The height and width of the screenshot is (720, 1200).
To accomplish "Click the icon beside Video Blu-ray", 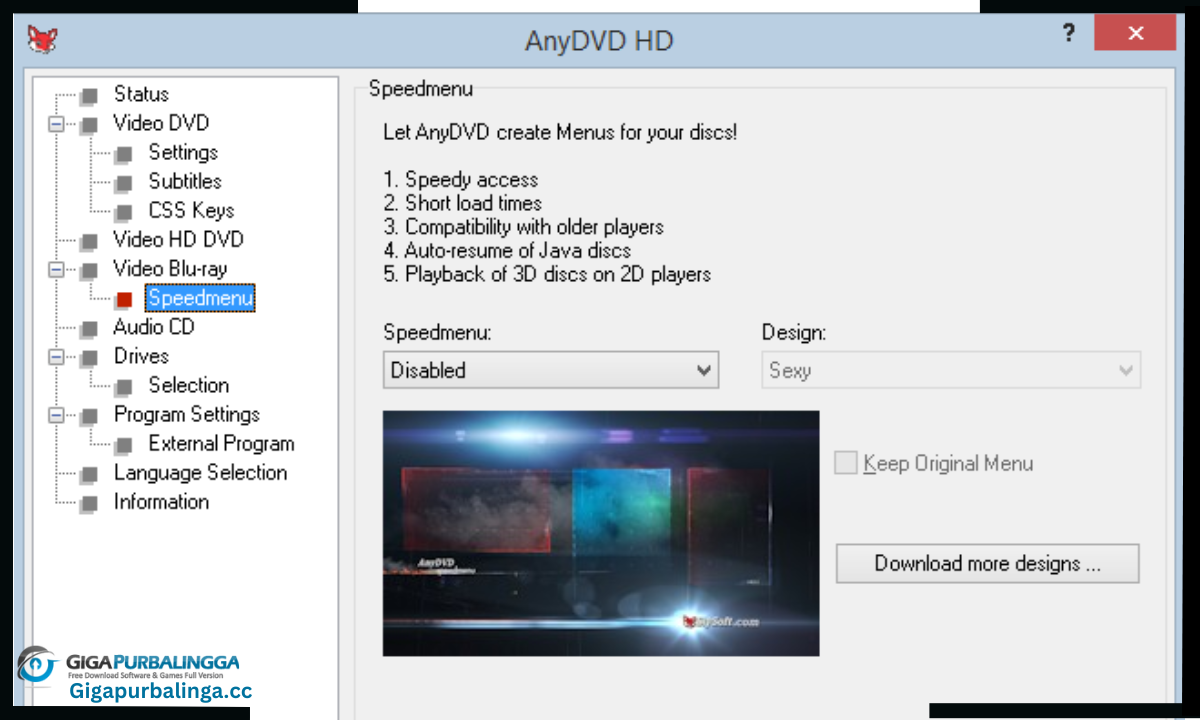I will tap(89, 270).
